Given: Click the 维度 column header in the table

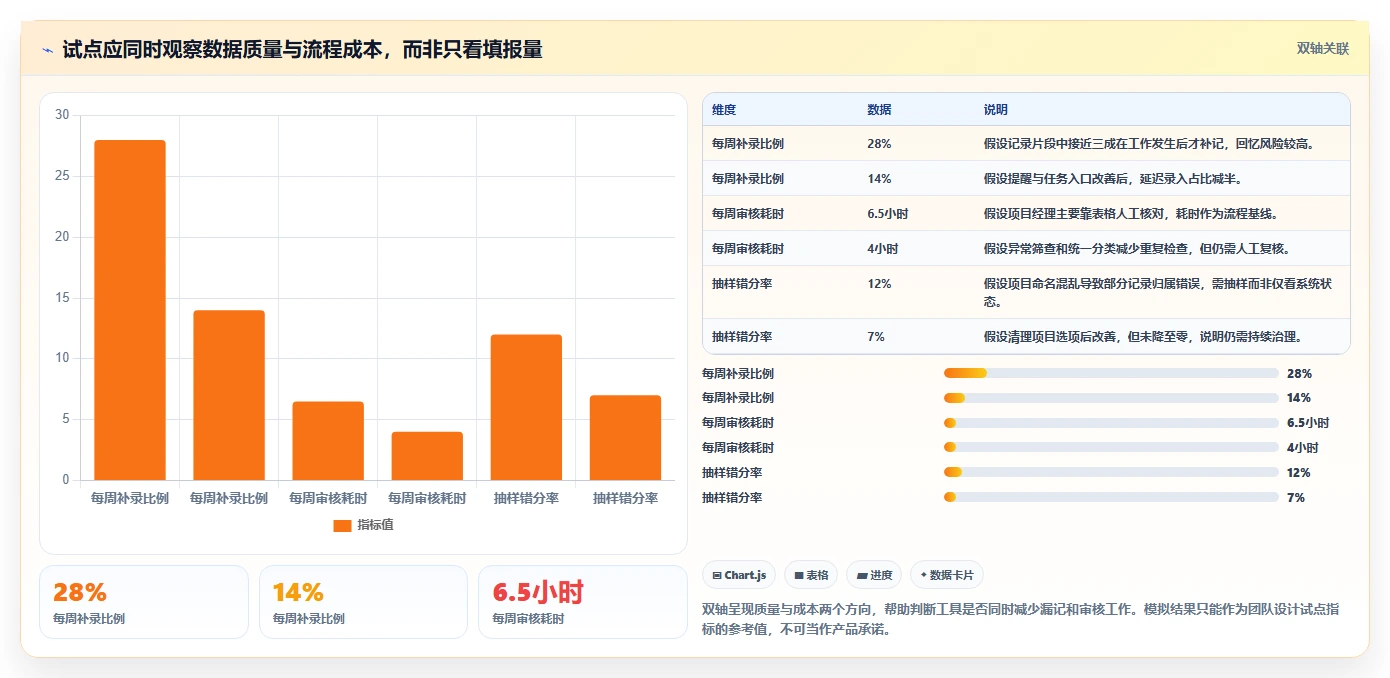Looking at the screenshot, I should (x=724, y=110).
